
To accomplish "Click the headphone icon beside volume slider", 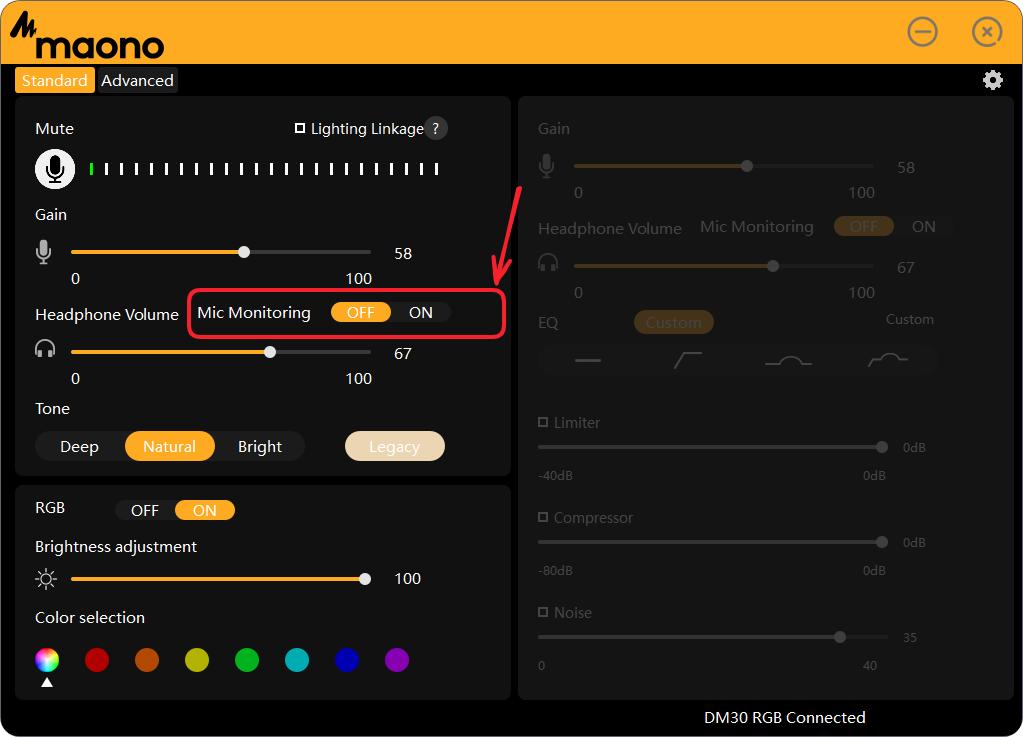I will tap(44, 349).
